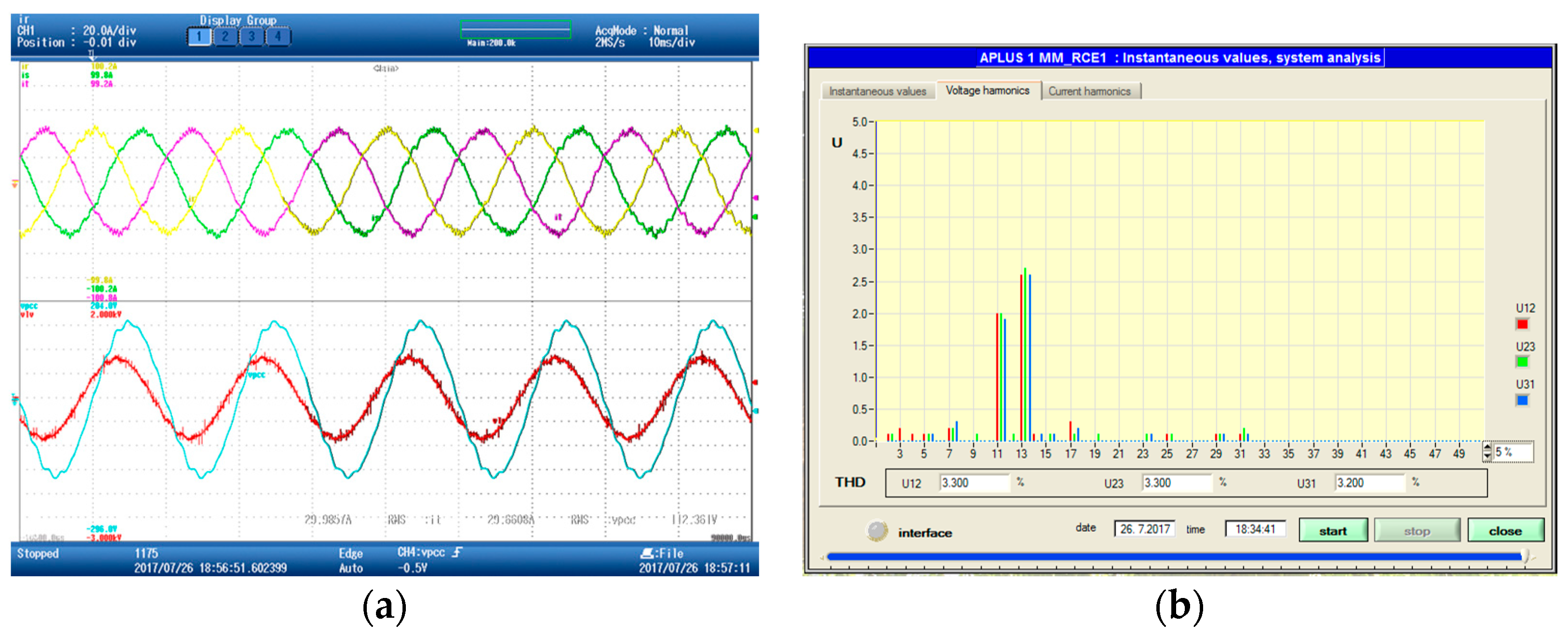Switch to Instantaneous values tab

pyautogui.click(x=877, y=91)
